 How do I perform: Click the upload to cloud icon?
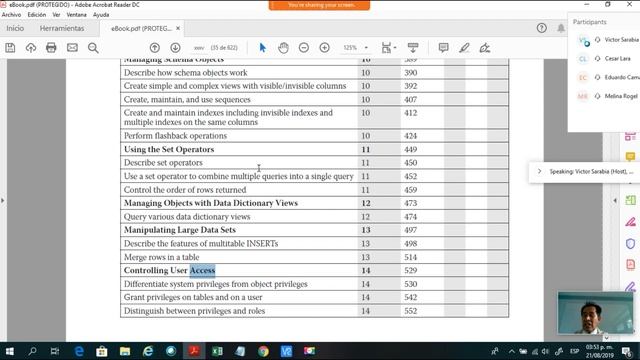click(31, 48)
